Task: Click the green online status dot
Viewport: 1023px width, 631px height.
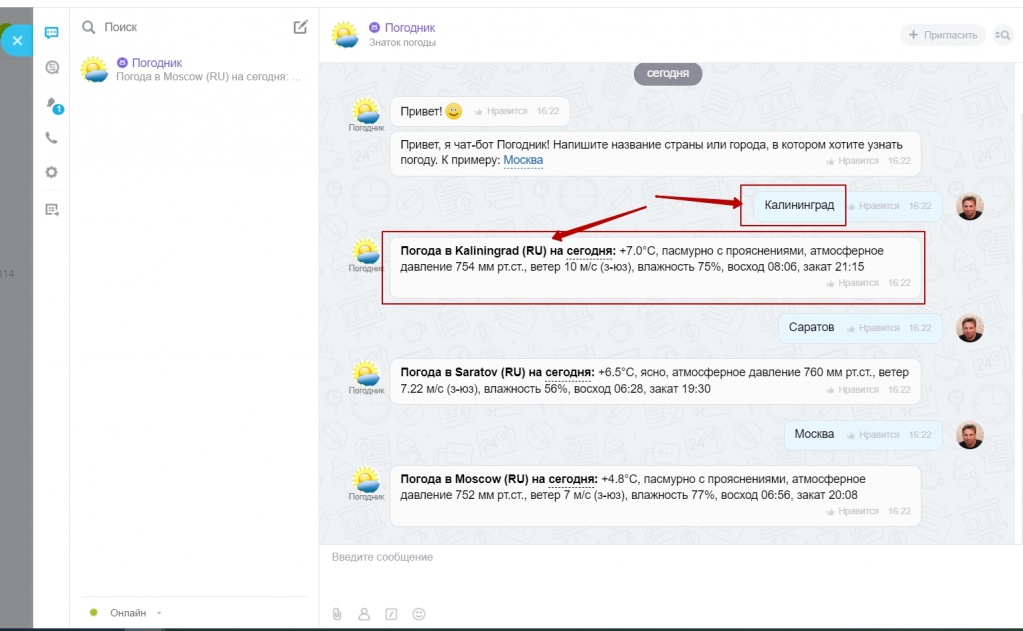Action: [94, 612]
